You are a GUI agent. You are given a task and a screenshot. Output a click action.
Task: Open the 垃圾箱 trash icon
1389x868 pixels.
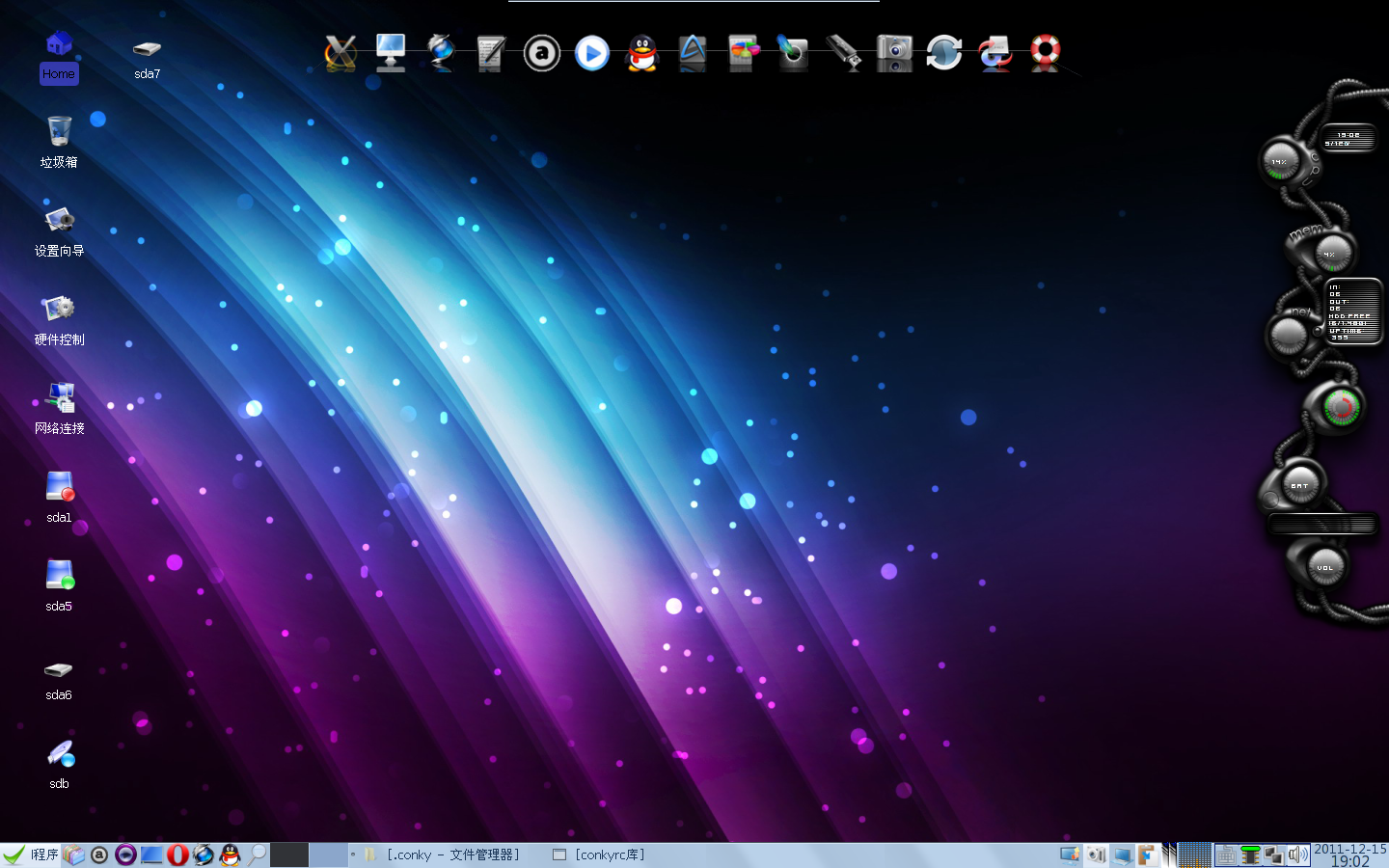pos(59,142)
